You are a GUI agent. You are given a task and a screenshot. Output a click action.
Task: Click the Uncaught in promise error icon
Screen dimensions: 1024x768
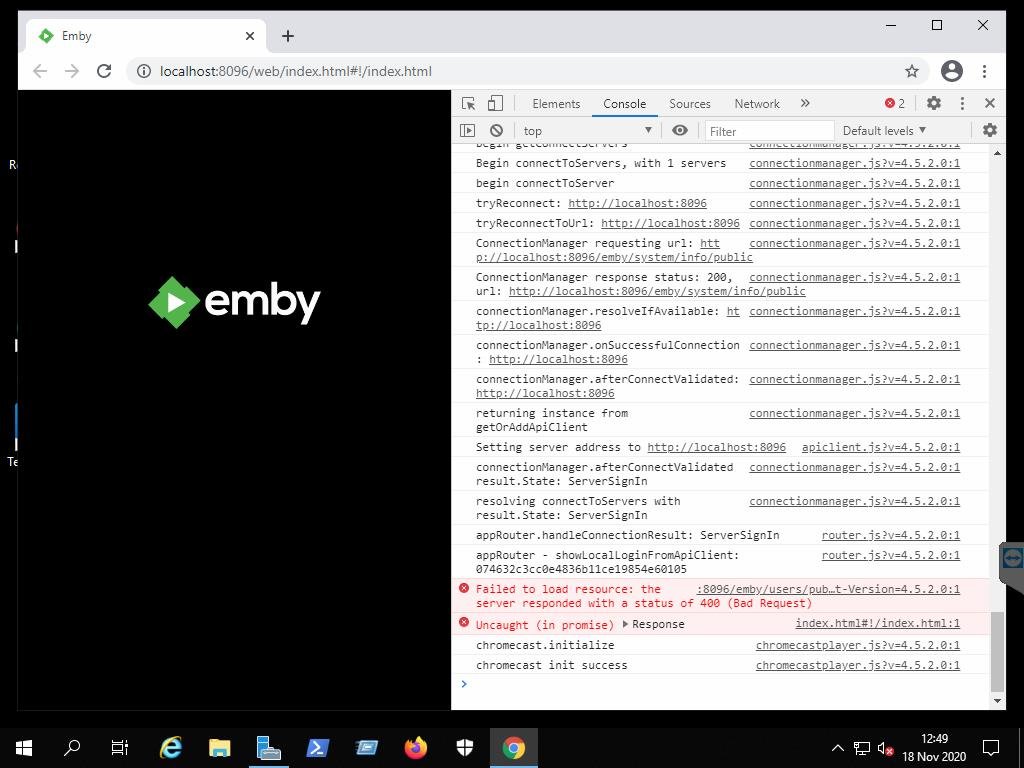coord(464,622)
